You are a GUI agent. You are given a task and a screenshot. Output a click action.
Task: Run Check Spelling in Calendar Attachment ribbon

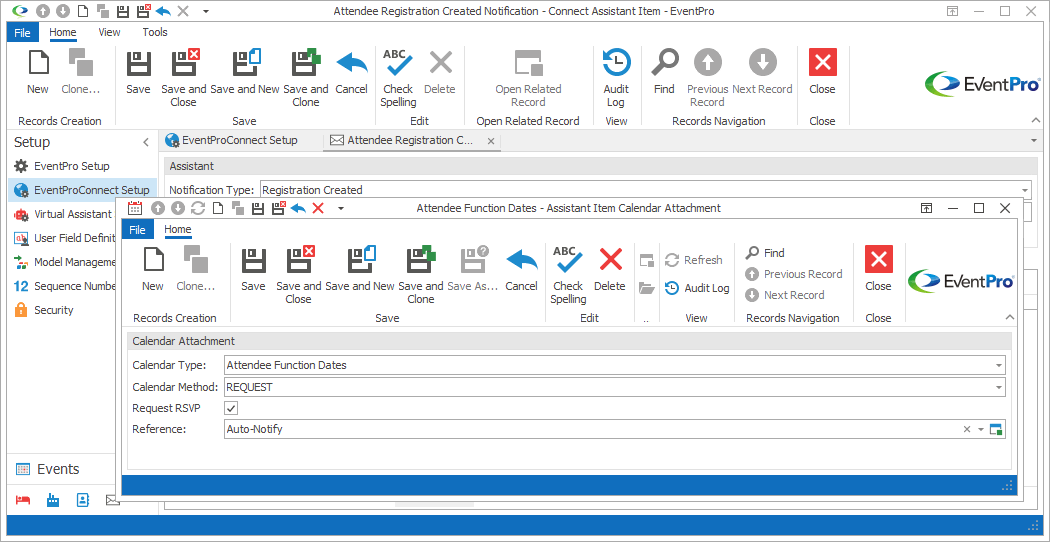point(568,275)
